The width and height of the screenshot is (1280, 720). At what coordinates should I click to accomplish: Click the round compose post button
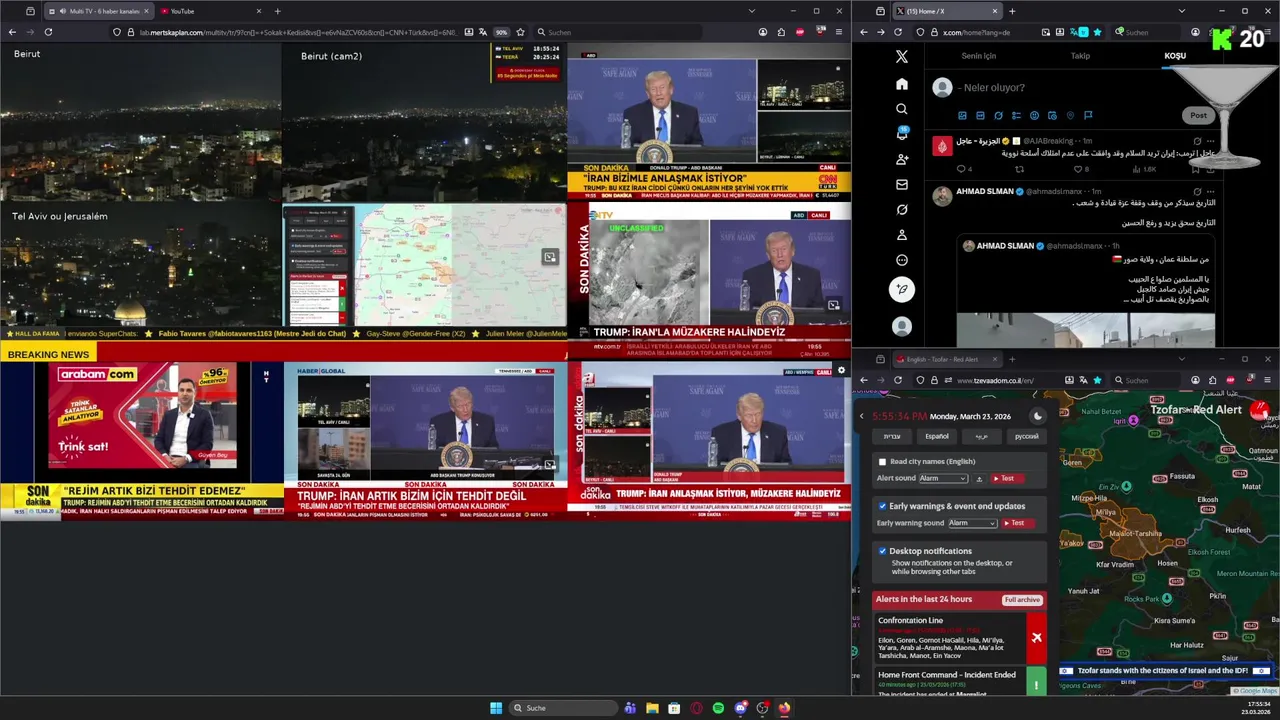[902, 290]
